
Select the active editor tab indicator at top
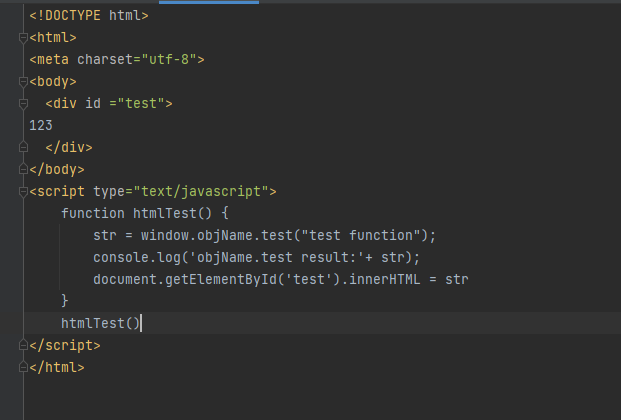(x=209, y=2)
